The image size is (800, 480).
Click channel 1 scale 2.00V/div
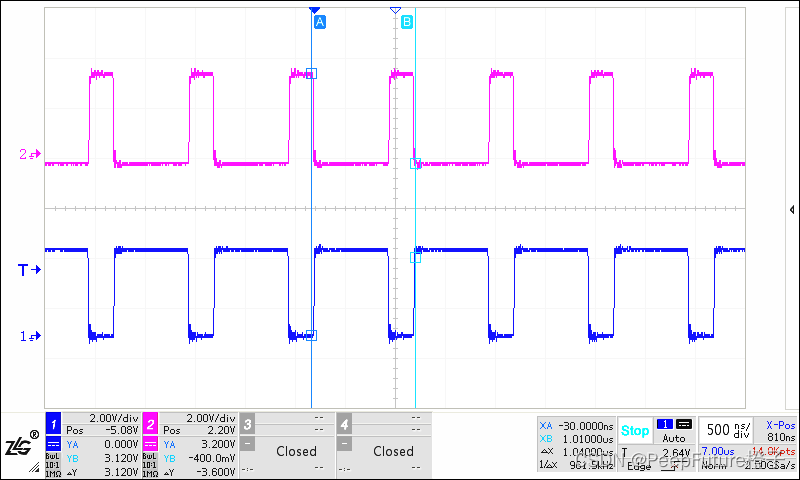pos(114,418)
